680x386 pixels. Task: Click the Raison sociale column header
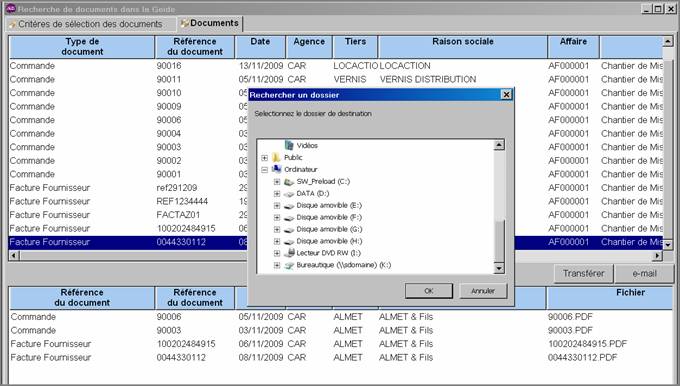[x=463, y=46]
